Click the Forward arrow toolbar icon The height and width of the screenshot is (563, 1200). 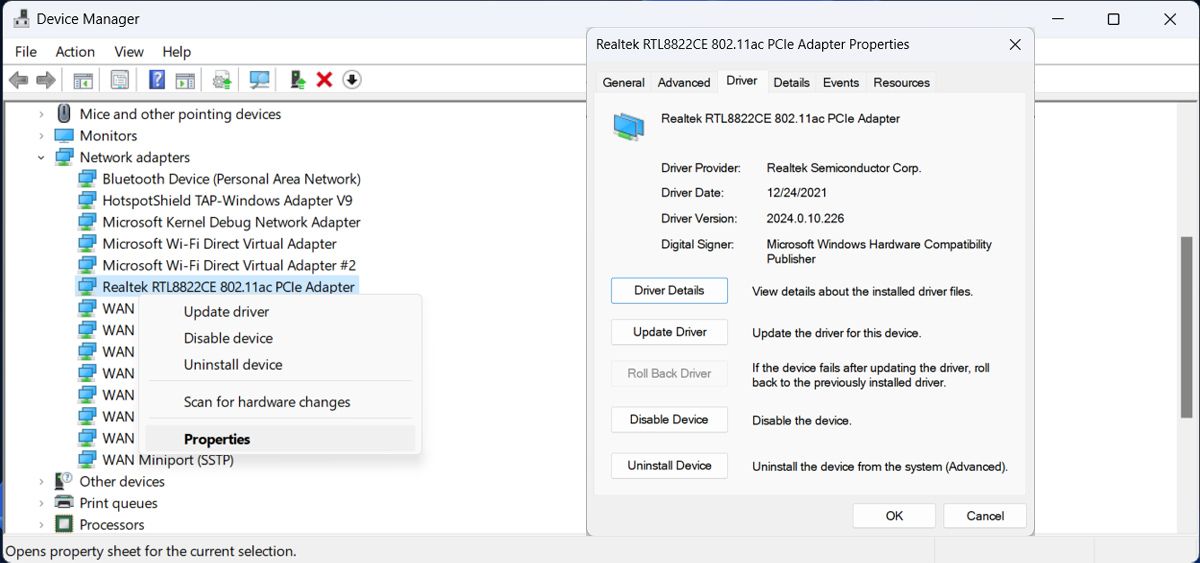click(45, 80)
